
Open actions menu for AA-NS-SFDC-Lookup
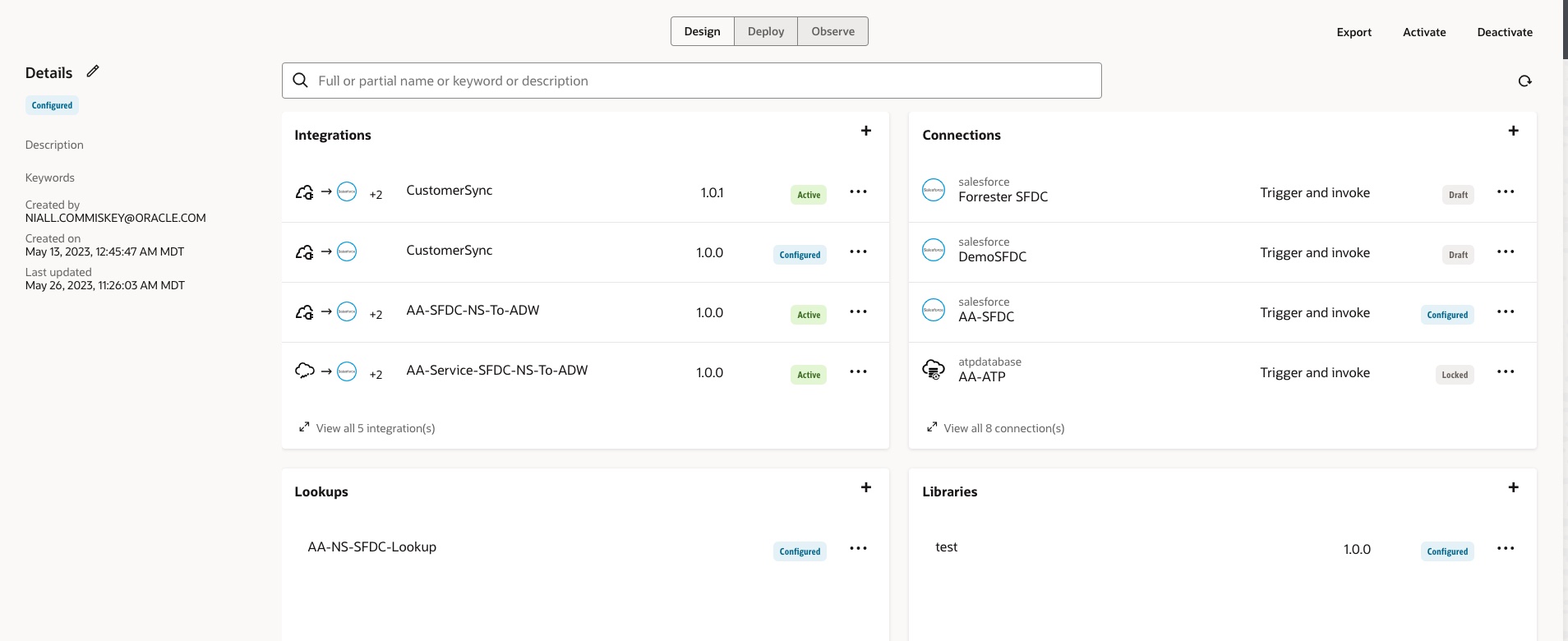(859, 548)
